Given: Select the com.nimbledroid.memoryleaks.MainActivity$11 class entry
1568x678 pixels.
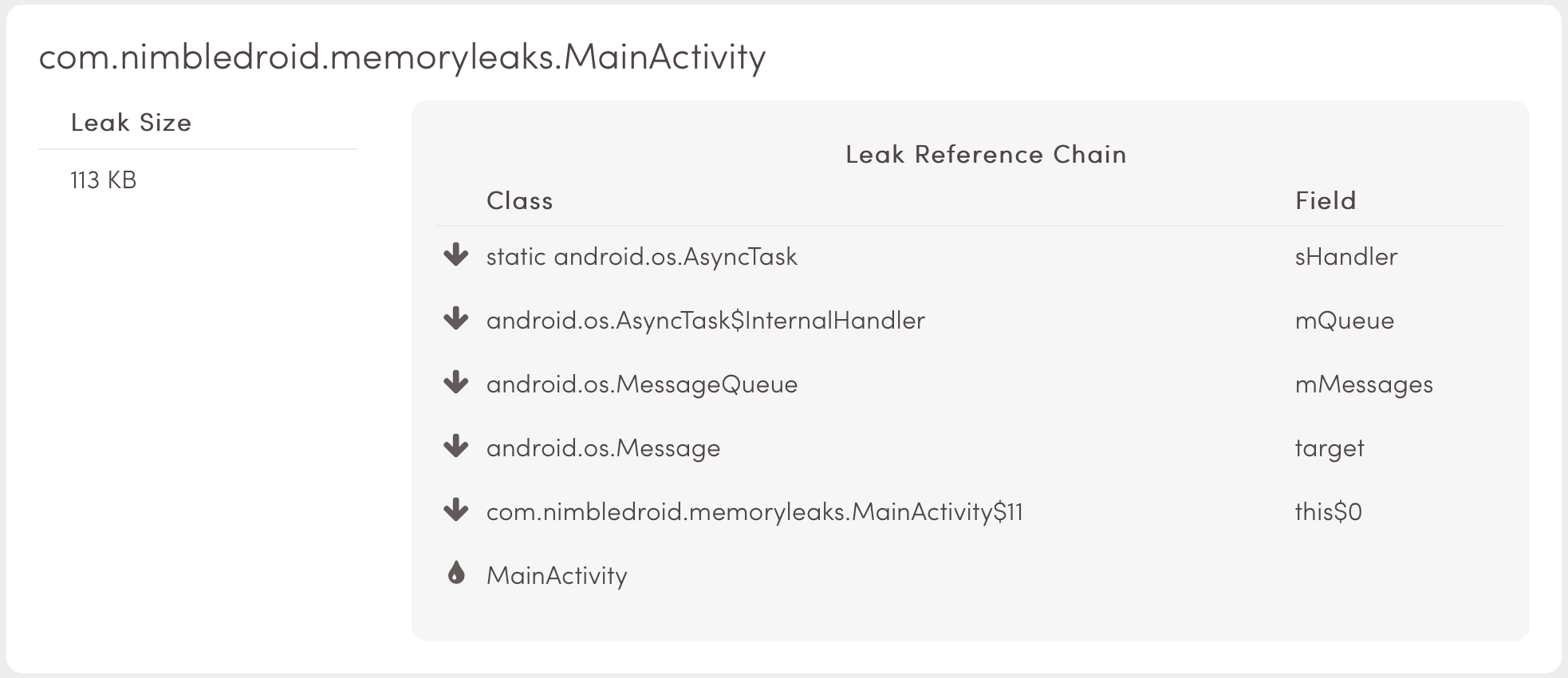Looking at the screenshot, I should point(754,512).
